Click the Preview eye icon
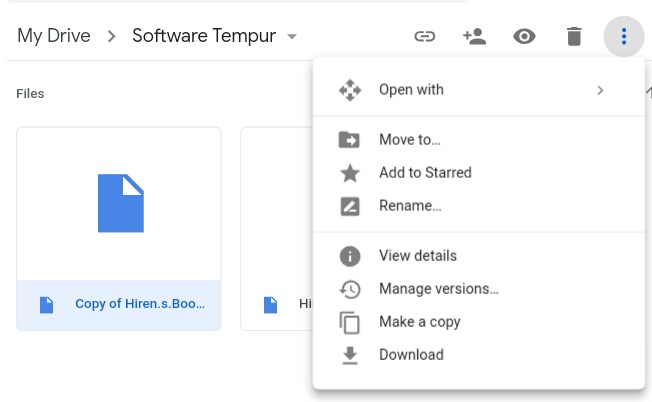 click(x=524, y=37)
